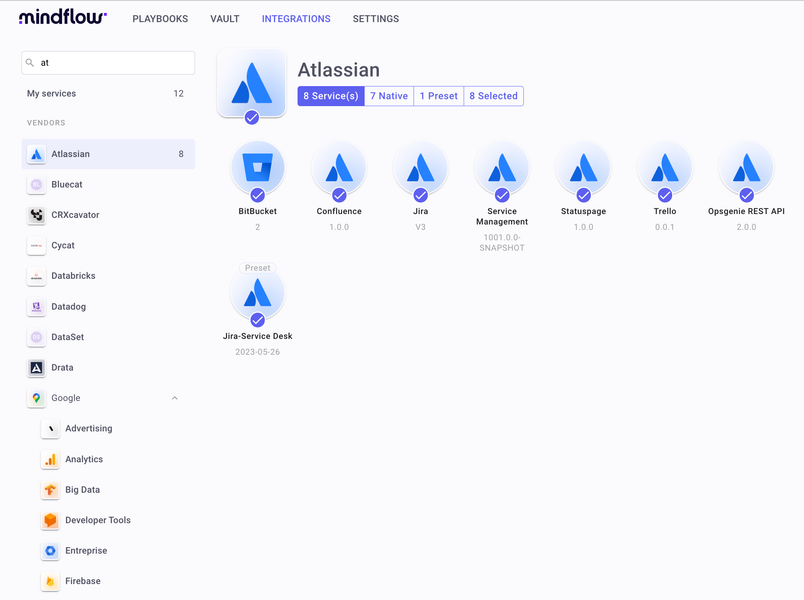
Task: Toggle the Jira checkmark badge
Action: [x=420, y=195]
